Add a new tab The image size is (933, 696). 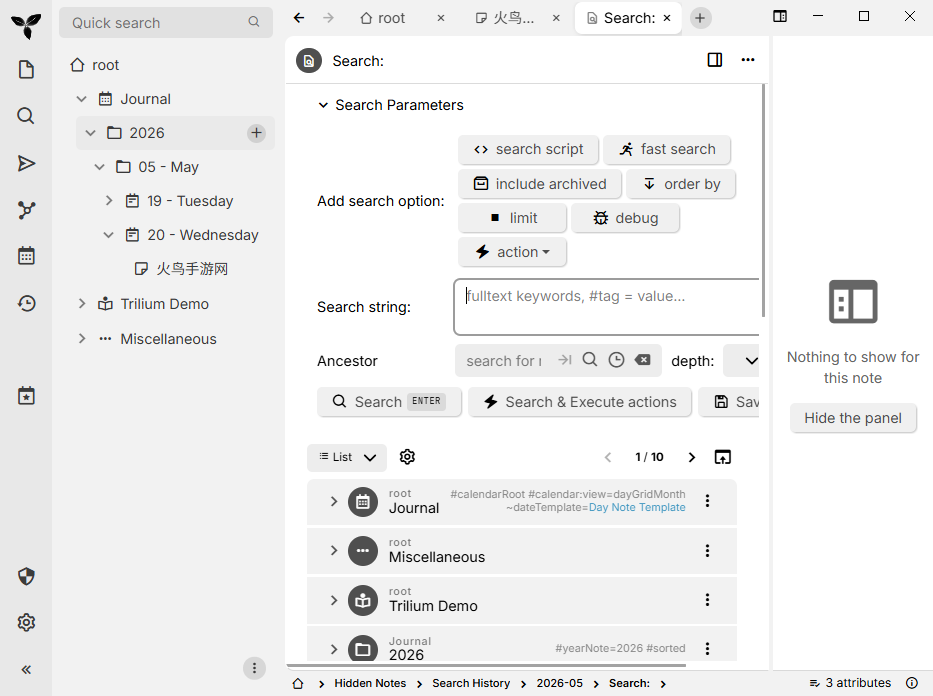(700, 18)
